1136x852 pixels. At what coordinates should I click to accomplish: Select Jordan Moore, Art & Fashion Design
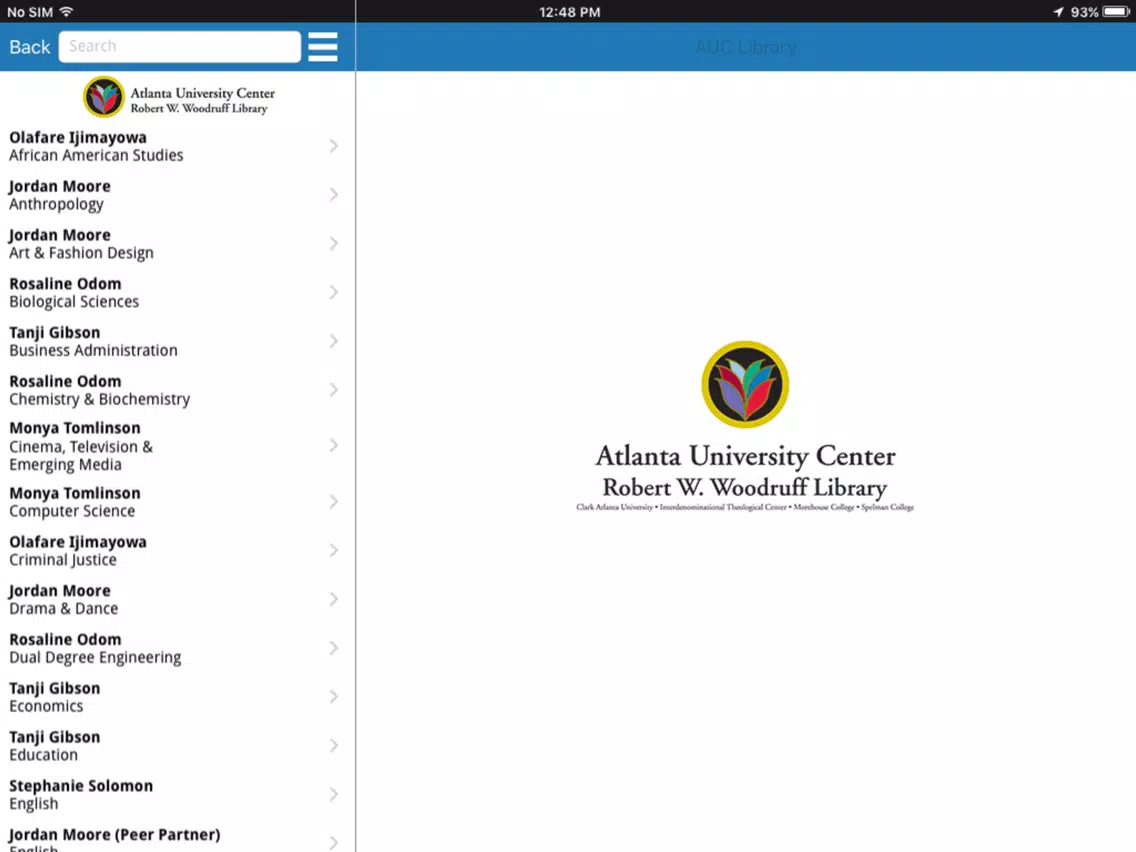(x=178, y=243)
